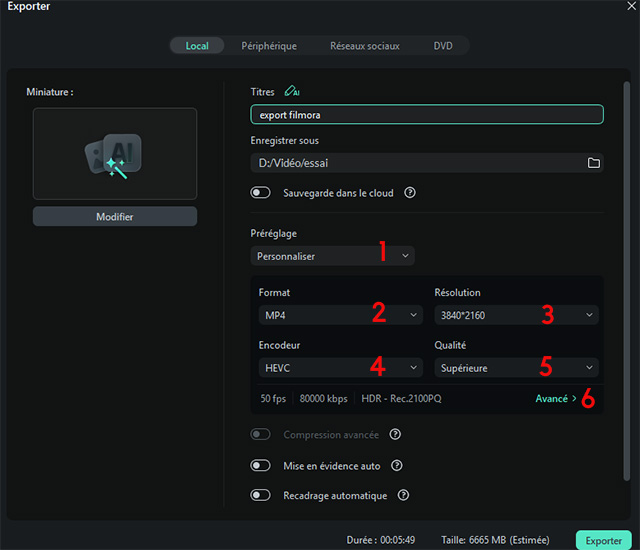Click help icon beside Sauvegarde dans le cloud
Screen dimensions: 640x550
click(x=410, y=193)
